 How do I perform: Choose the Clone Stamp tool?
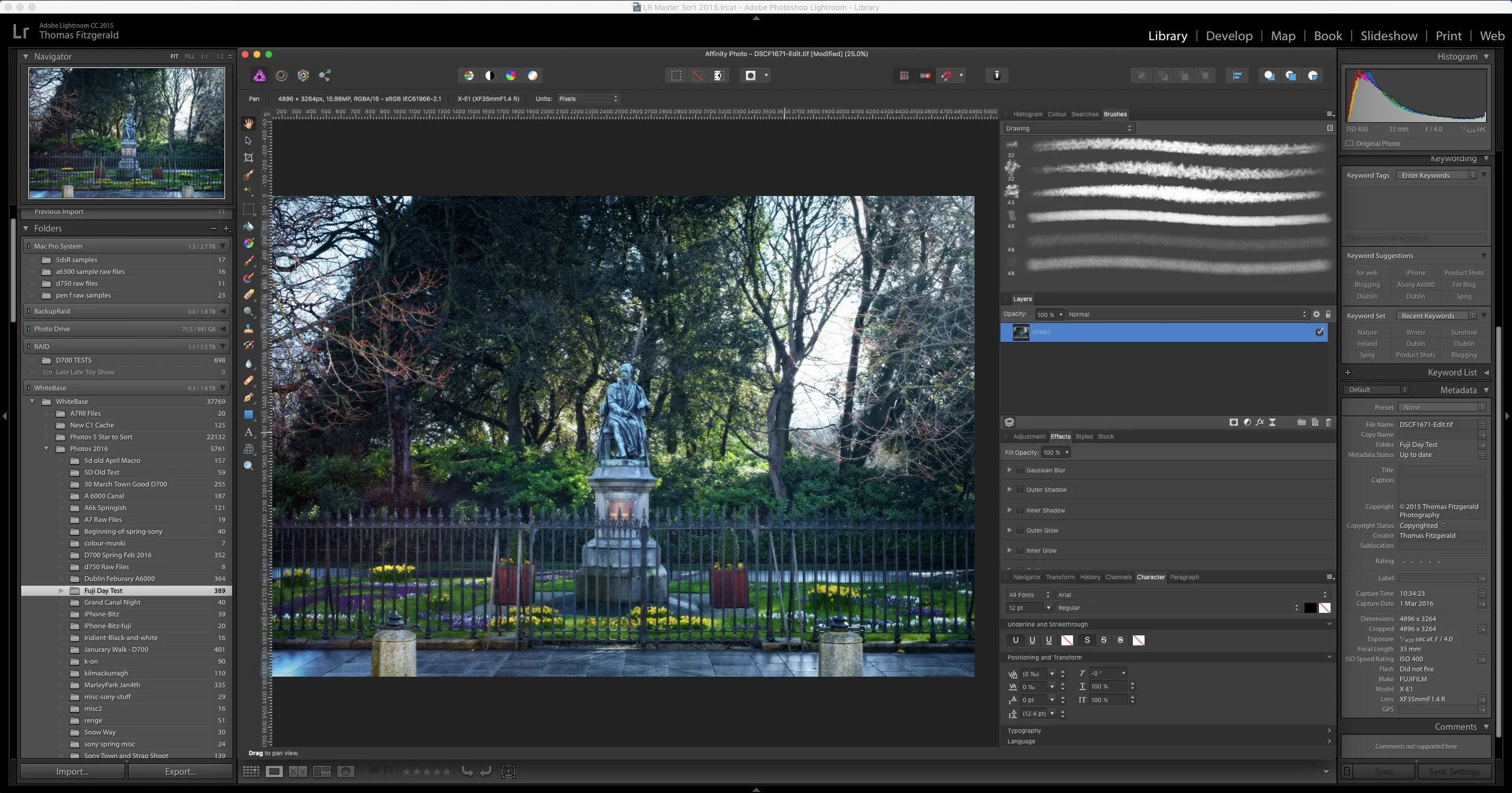coord(249,329)
